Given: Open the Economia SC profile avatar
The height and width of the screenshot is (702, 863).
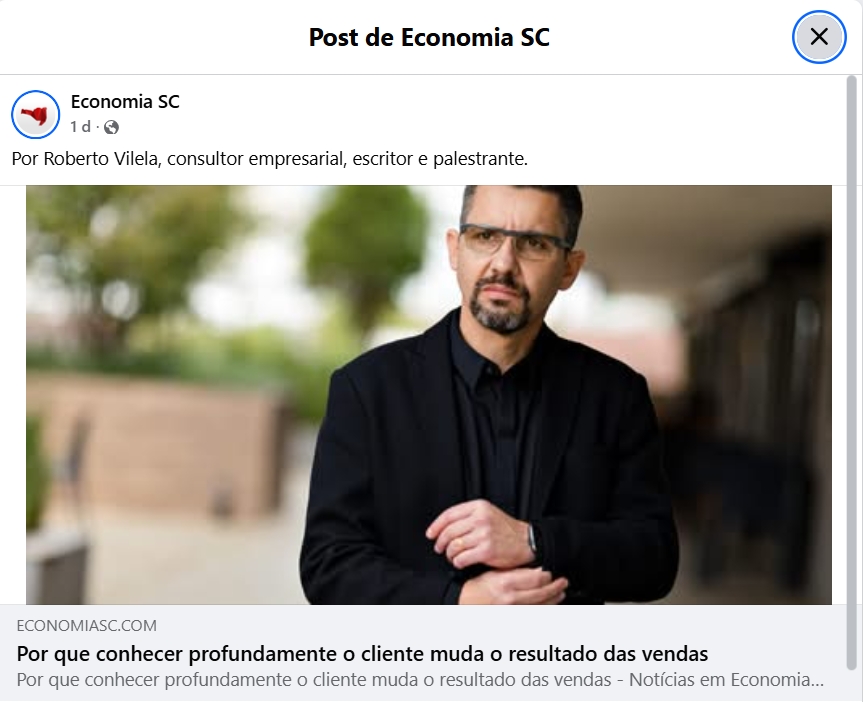Looking at the screenshot, I should 36,115.
